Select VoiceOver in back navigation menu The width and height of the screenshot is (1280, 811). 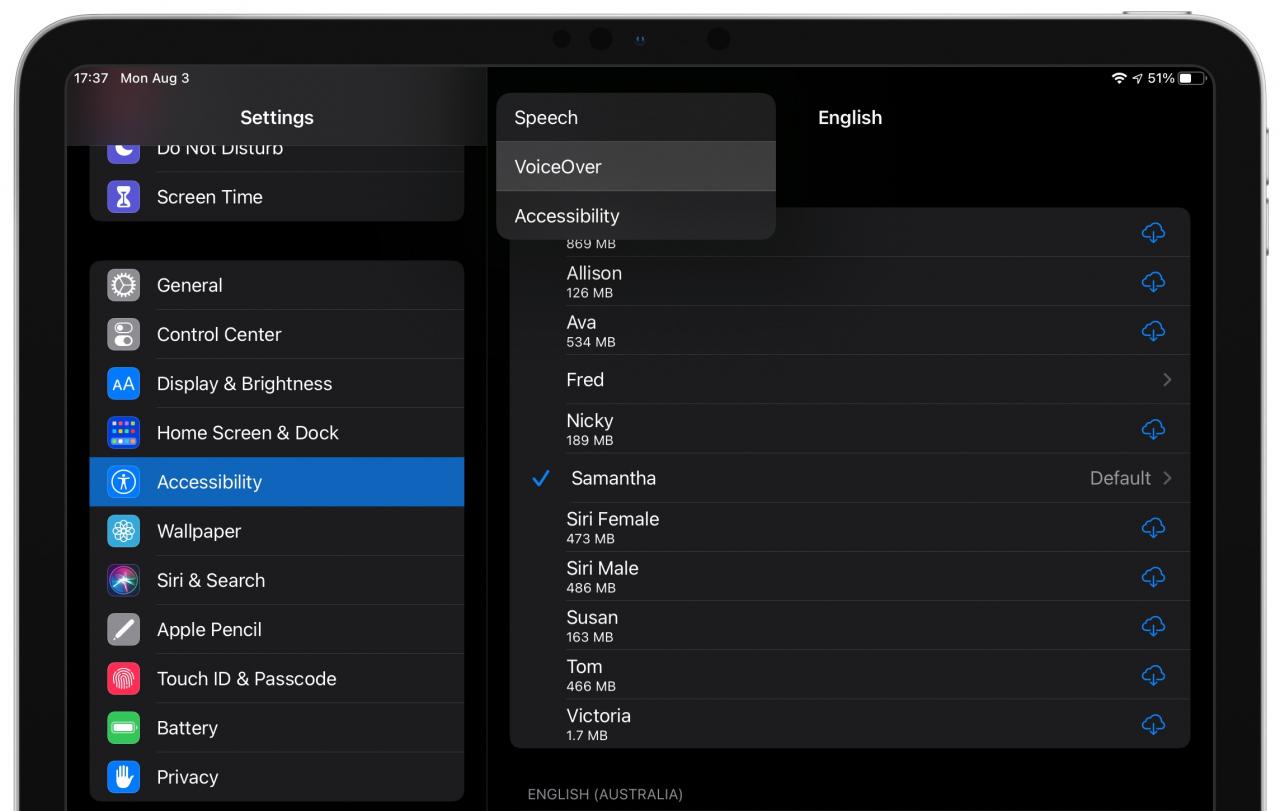636,166
